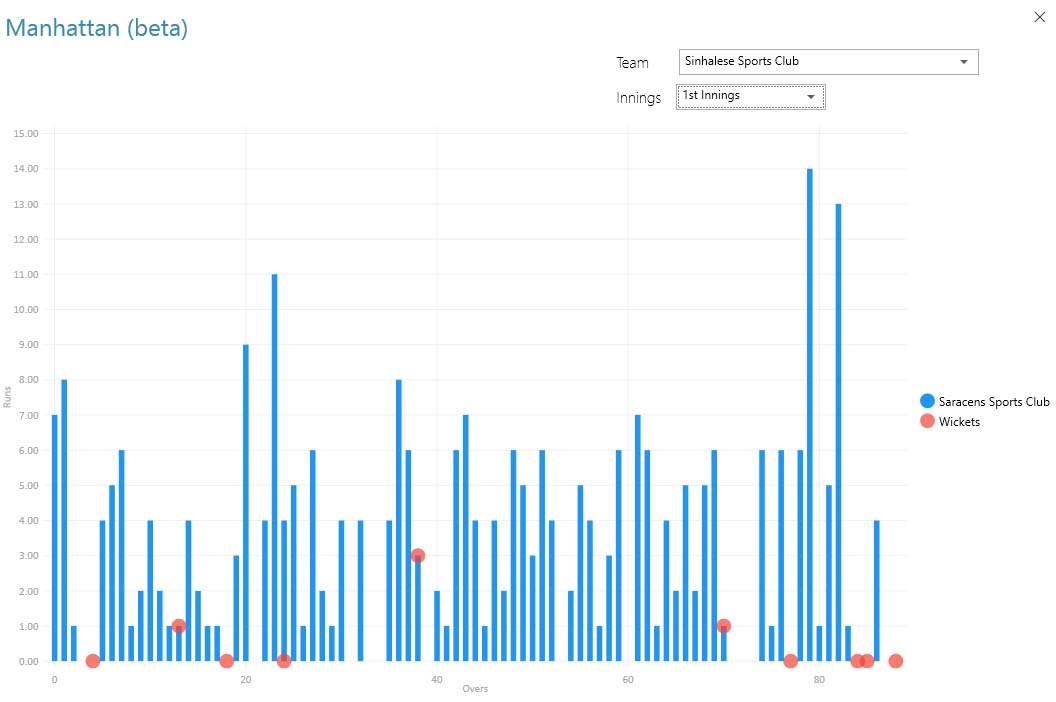Click the first wicket marker near over 4

point(93,661)
